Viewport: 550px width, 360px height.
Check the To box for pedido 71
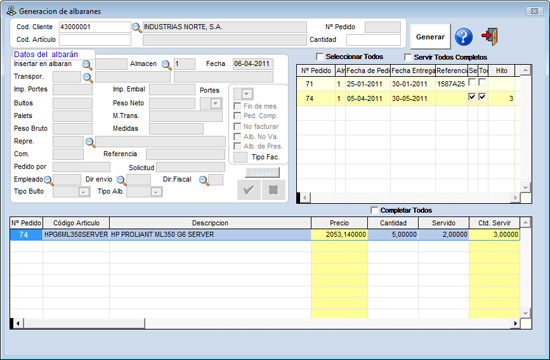[483, 82]
